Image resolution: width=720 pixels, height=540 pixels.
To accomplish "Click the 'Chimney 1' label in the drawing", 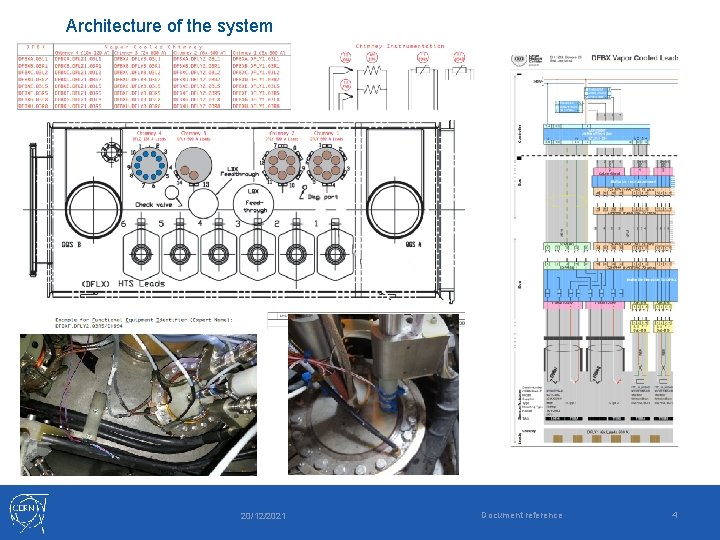I will coord(326,133).
